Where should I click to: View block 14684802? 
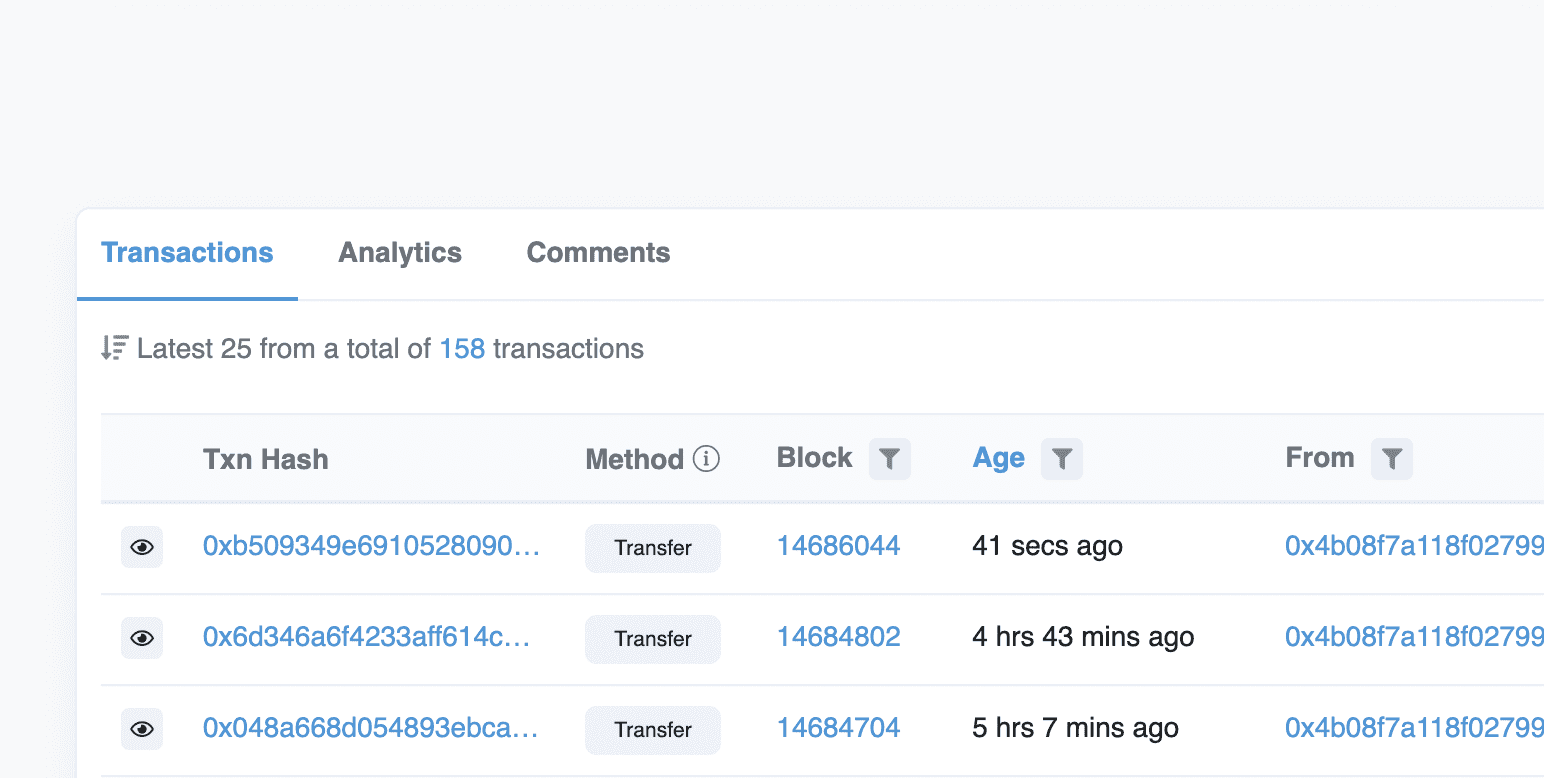(838, 637)
